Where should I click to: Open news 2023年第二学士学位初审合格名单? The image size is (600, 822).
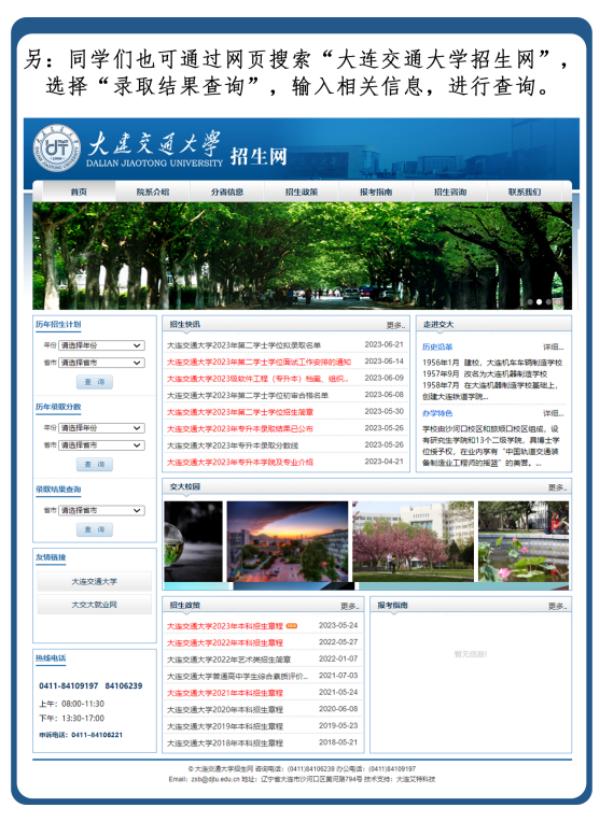(x=247, y=395)
